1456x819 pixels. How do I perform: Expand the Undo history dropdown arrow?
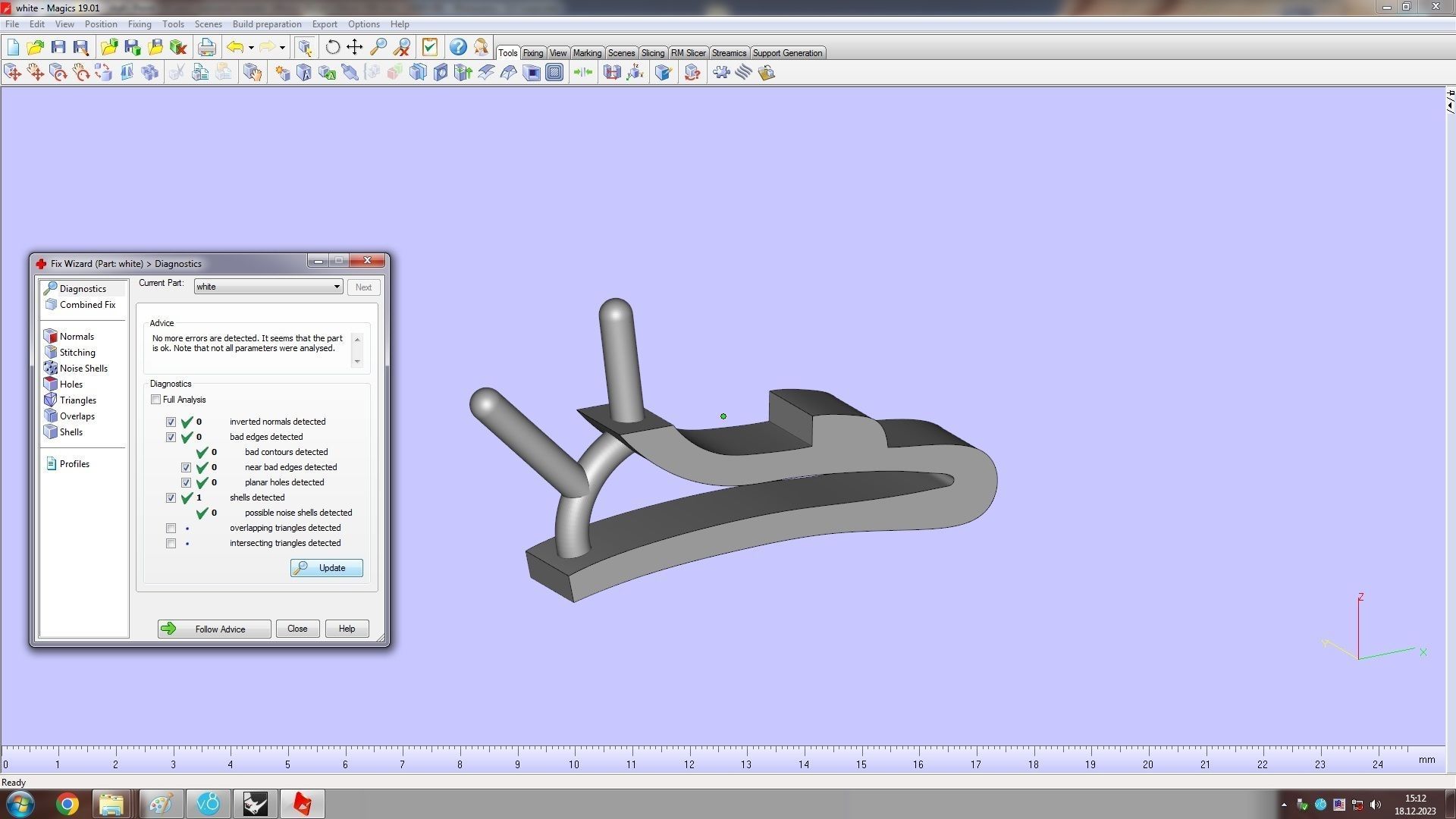[251, 48]
